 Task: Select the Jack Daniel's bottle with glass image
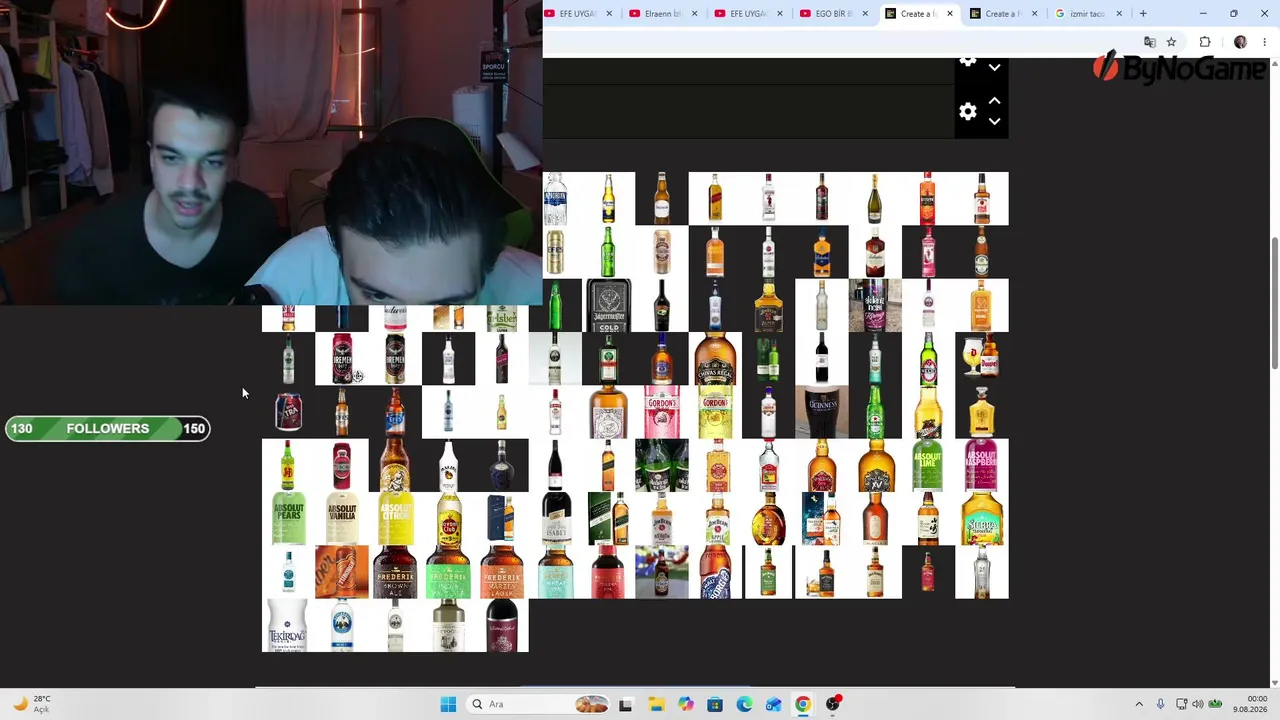[x=822, y=572]
